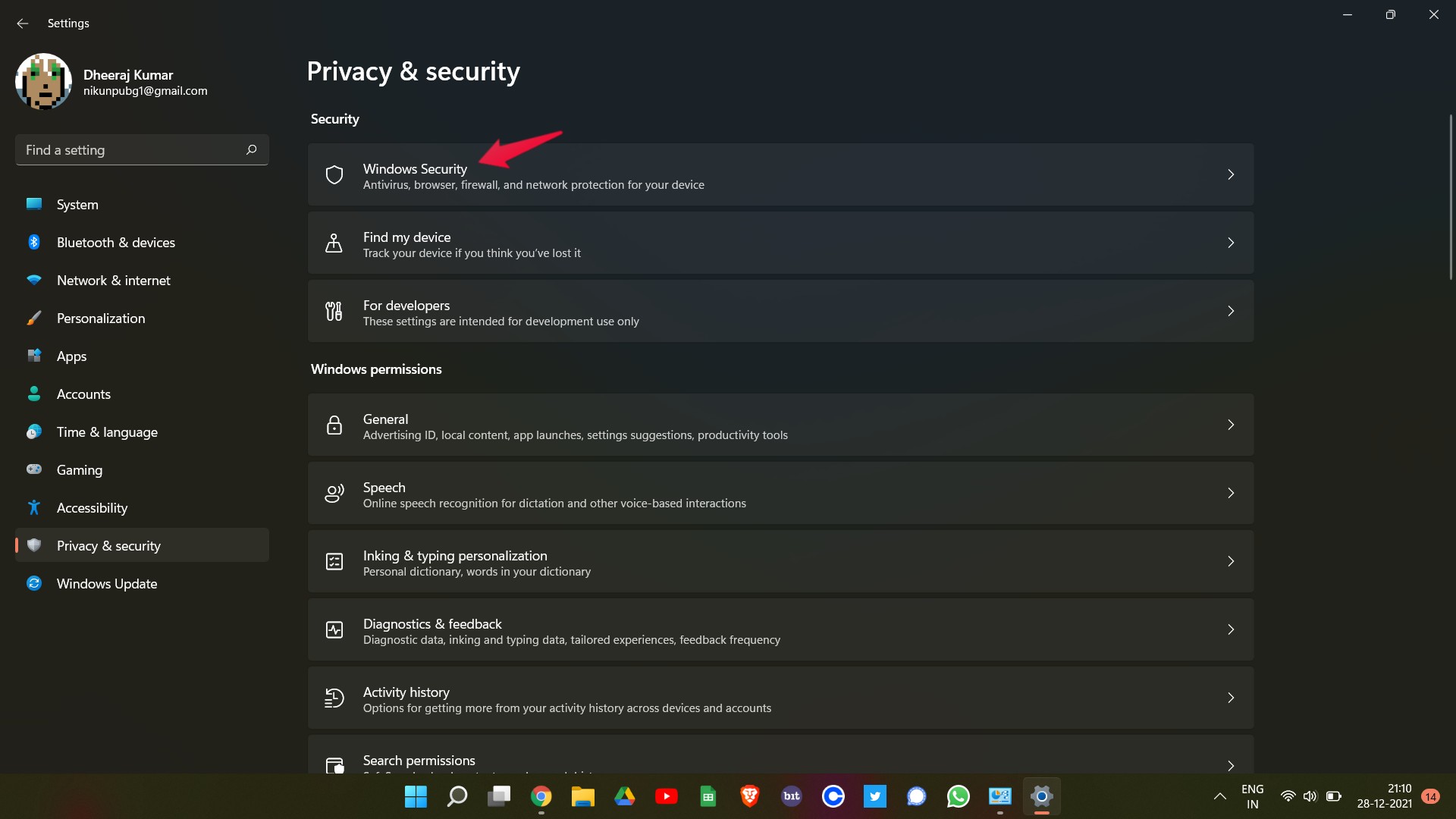
Task: Show hidden tray icons chevron
Action: tap(1220, 796)
